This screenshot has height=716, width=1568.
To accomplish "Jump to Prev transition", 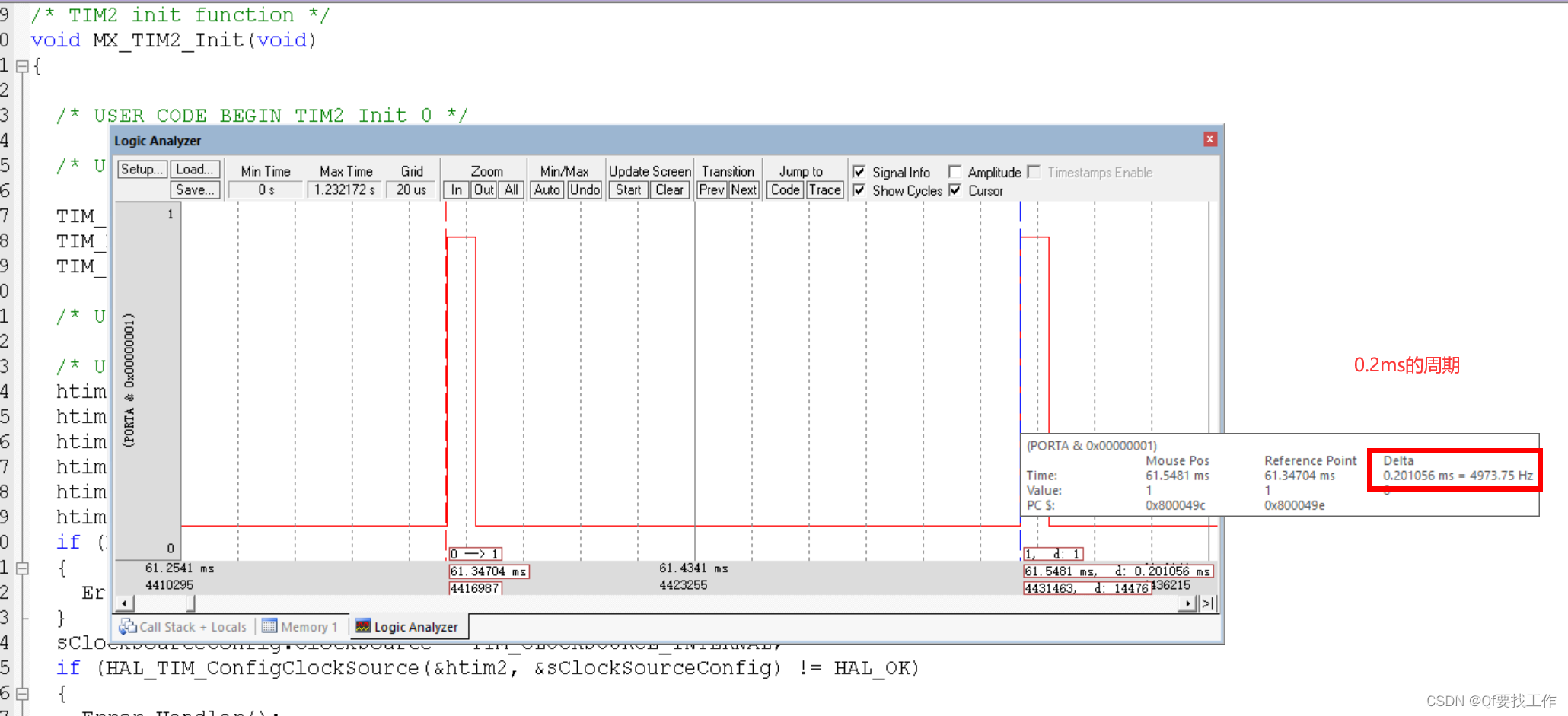I will pyautogui.click(x=712, y=189).
